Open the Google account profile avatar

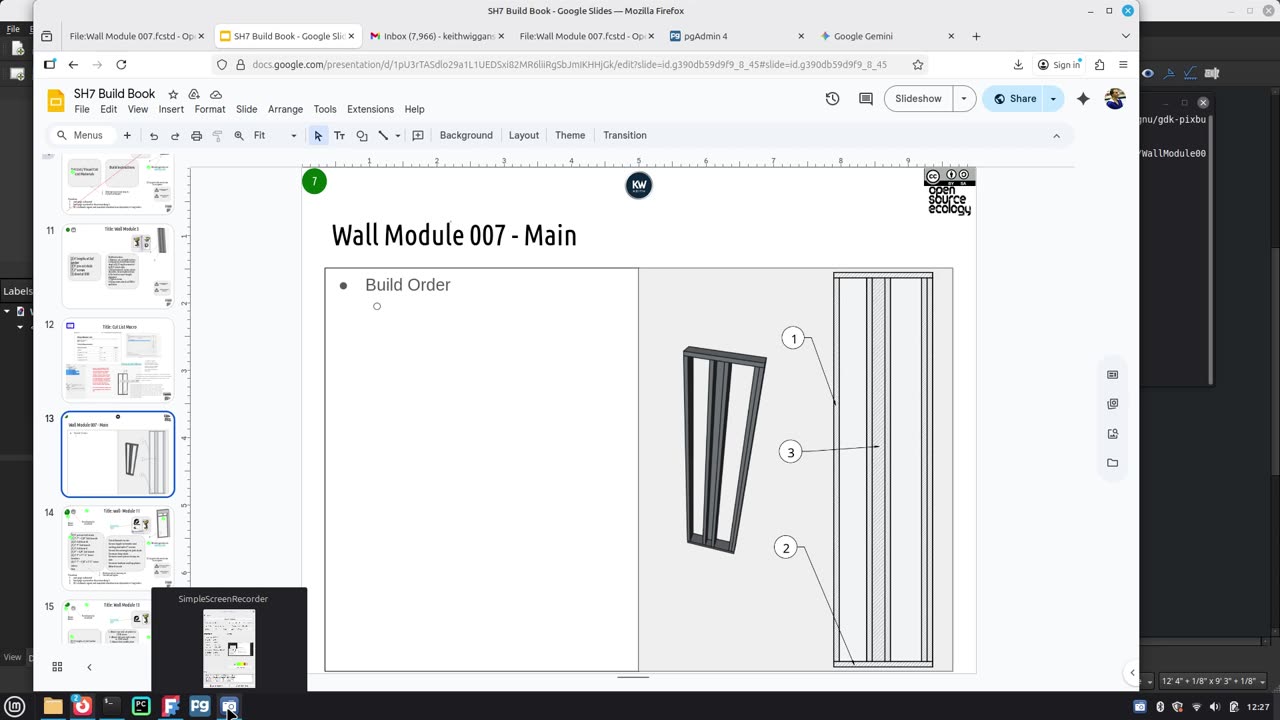(x=1115, y=98)
